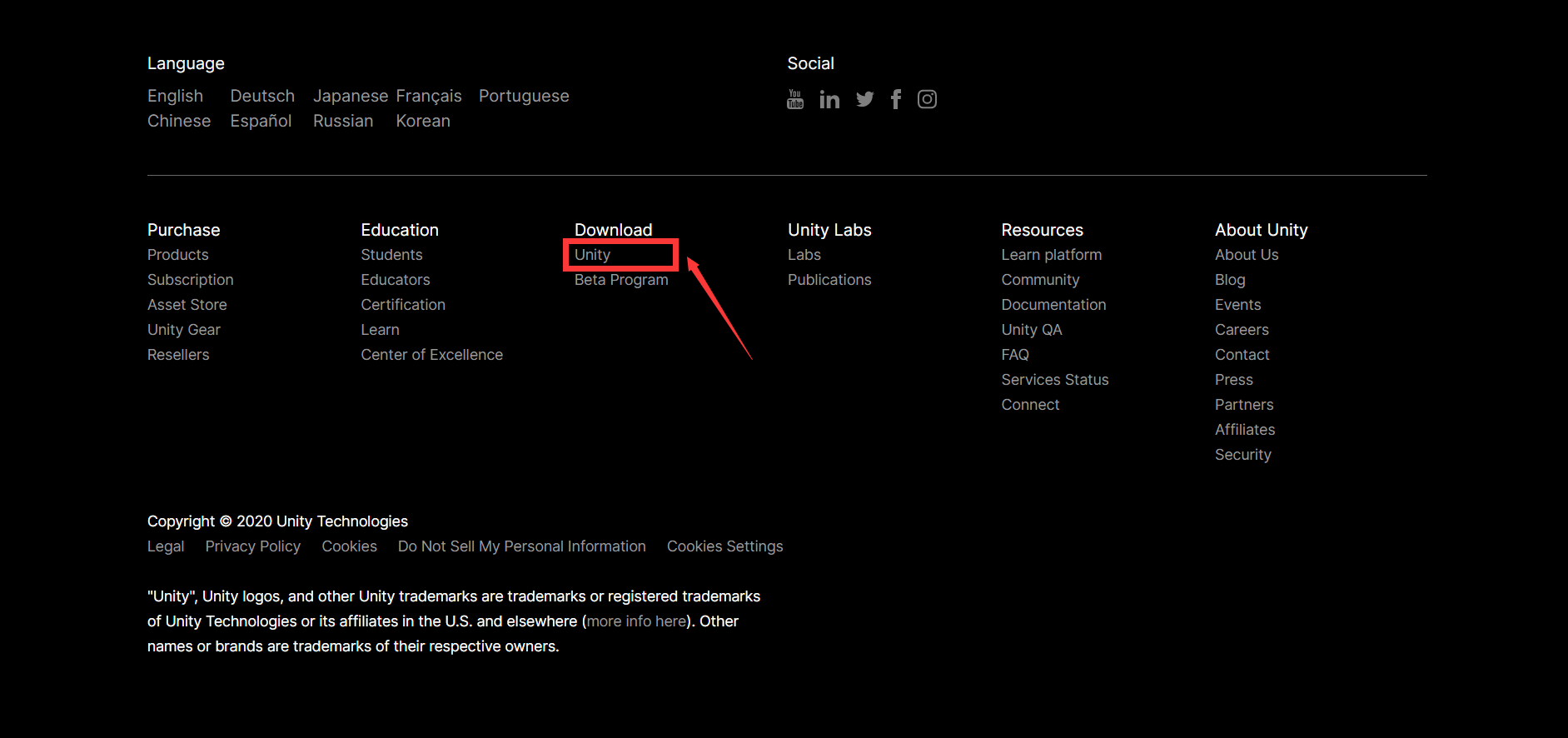
Task: Open the Twitter bird icon
Action: [x=865, y=100]
